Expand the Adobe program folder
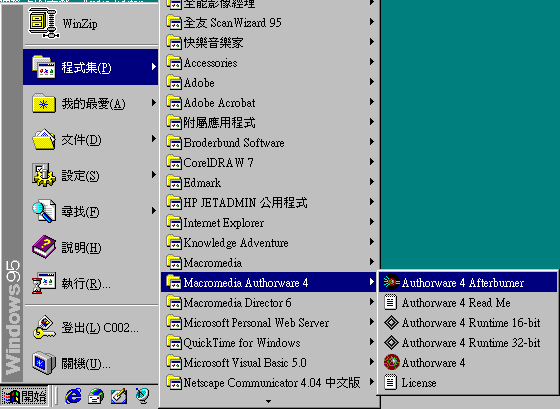560x409 pixels. [x=270, y=83]
